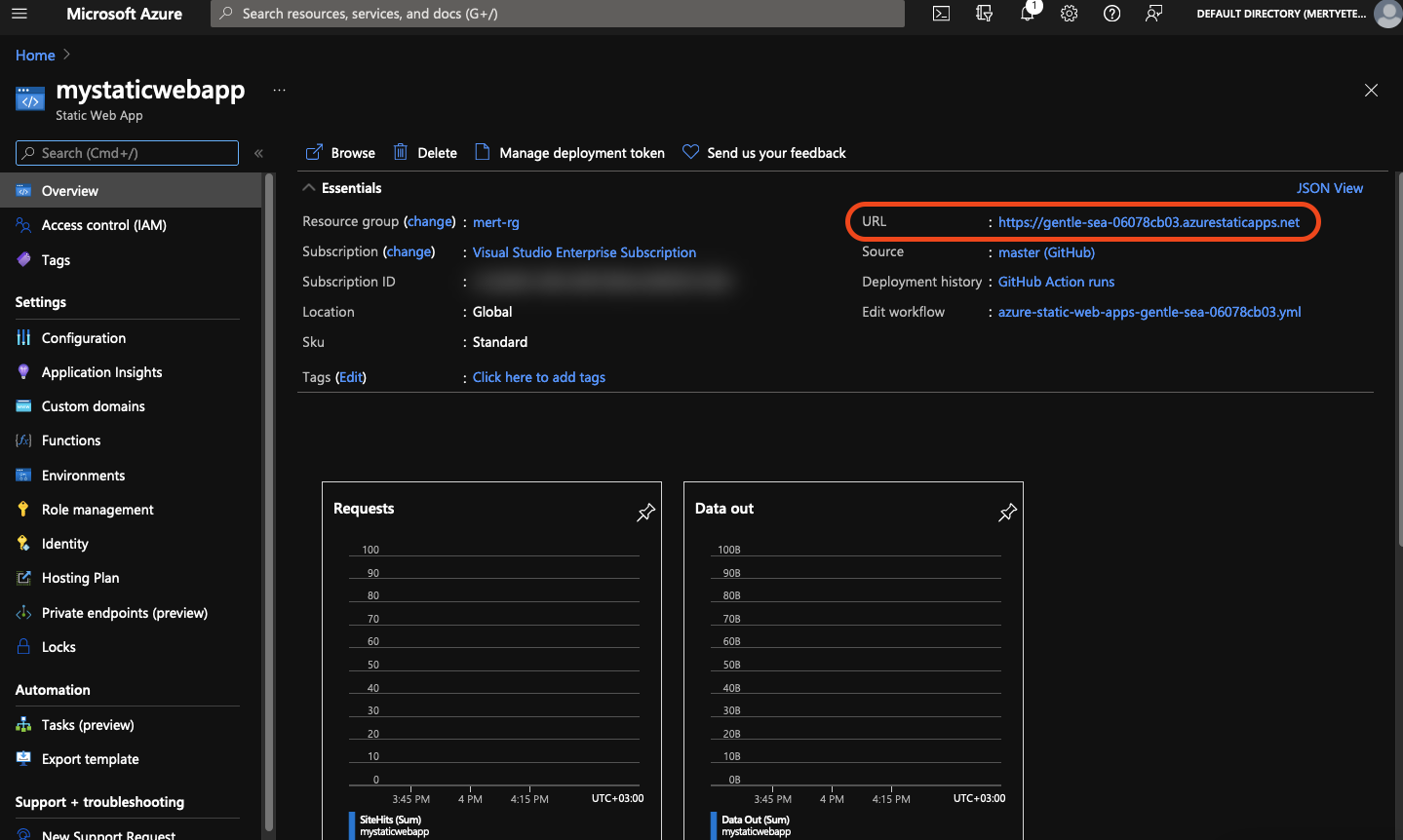1403x840 pixels.
Task: Open the portal hamburger menu
Action: coord(19,14)
